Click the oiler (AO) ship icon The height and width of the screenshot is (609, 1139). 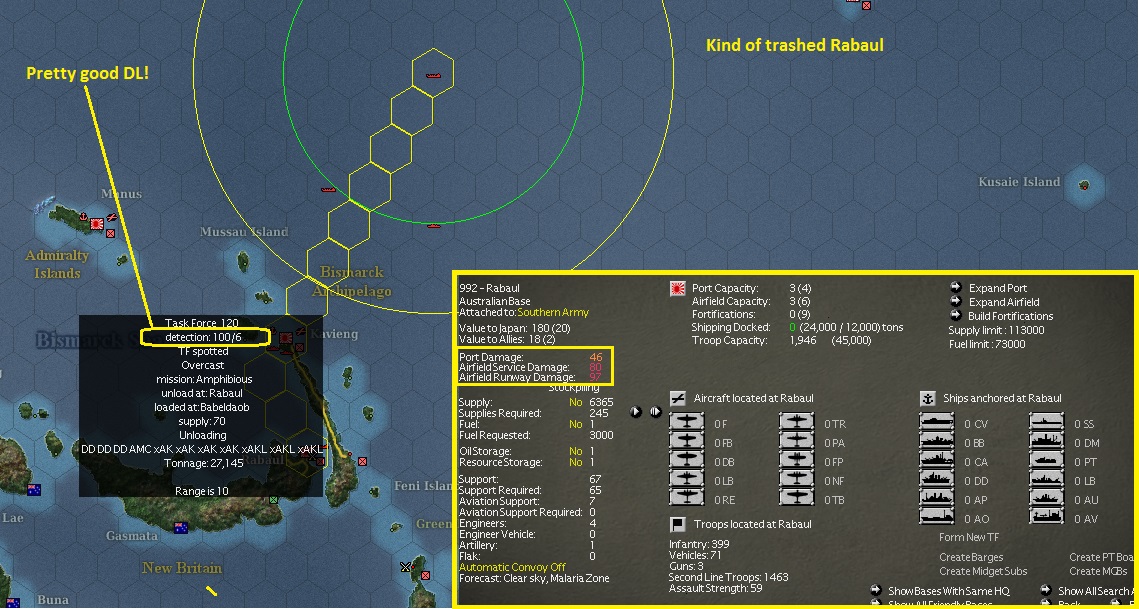pos(936,518)
